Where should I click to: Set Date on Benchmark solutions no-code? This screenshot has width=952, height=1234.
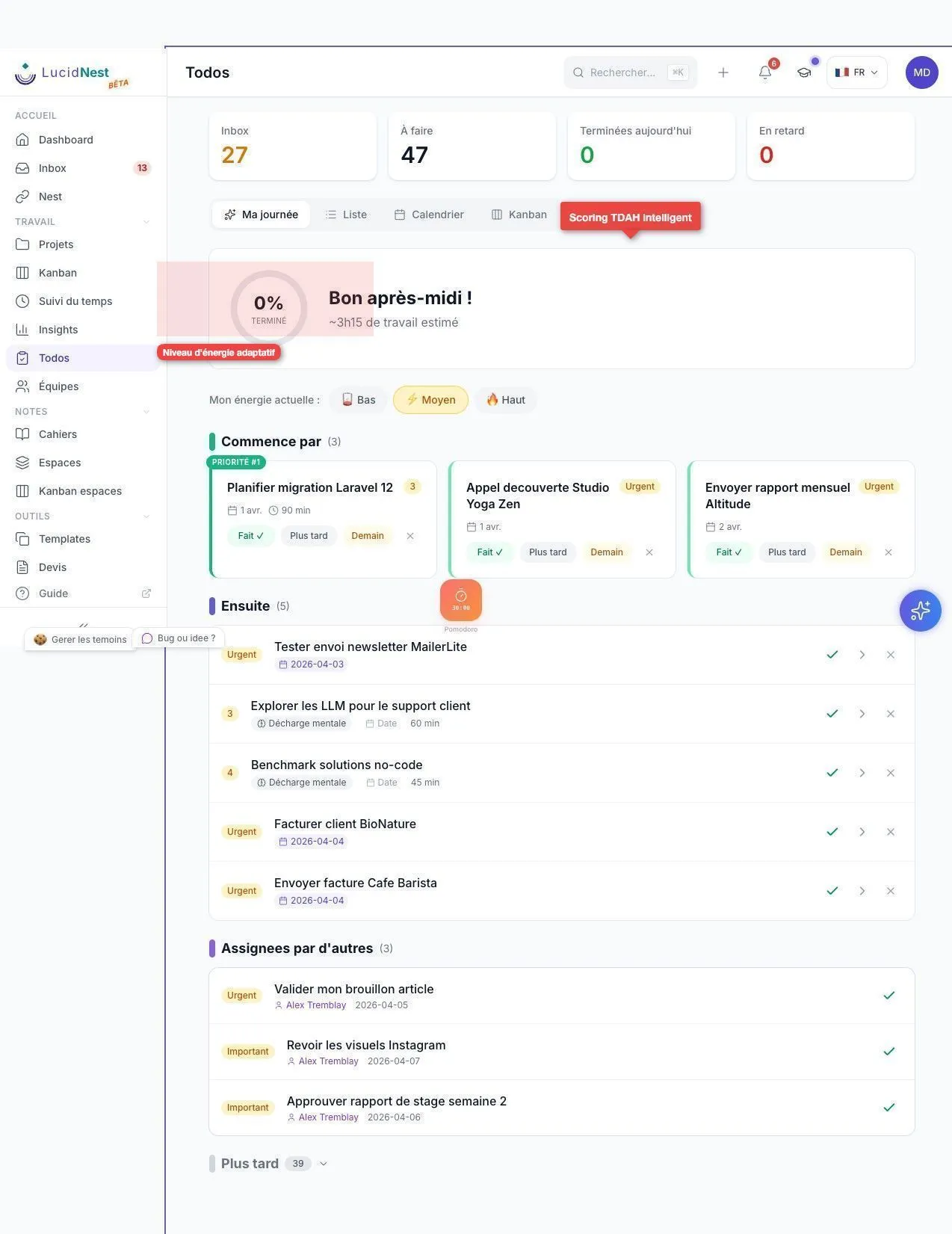coord(382,783)
